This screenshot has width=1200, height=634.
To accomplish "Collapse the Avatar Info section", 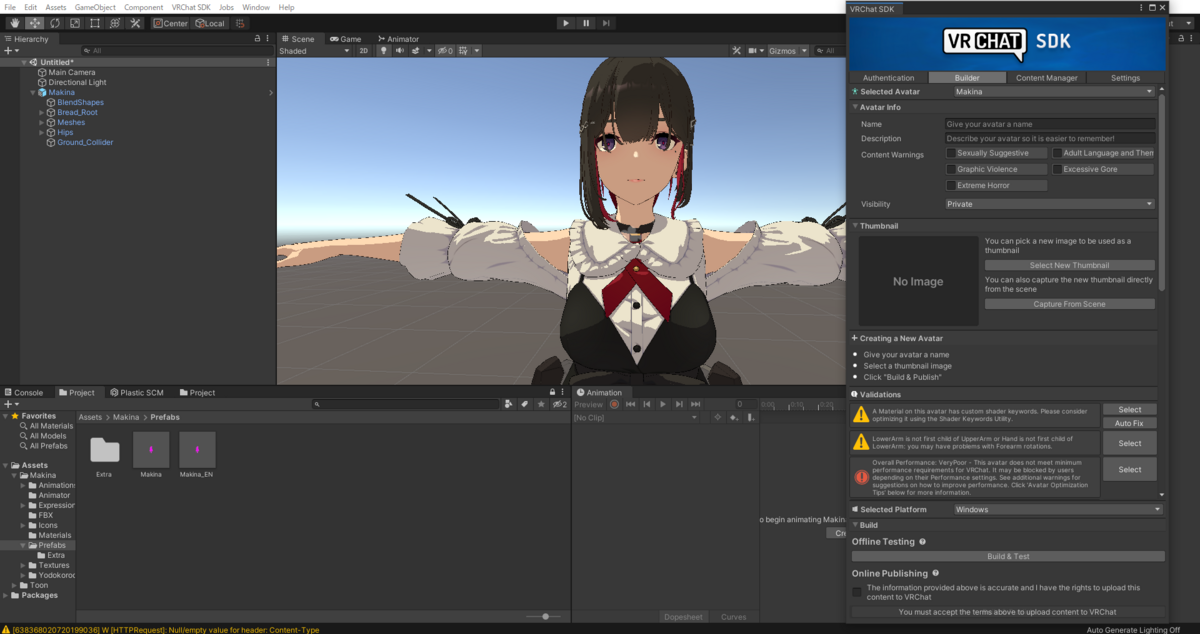I will click(x=856, y=107).
